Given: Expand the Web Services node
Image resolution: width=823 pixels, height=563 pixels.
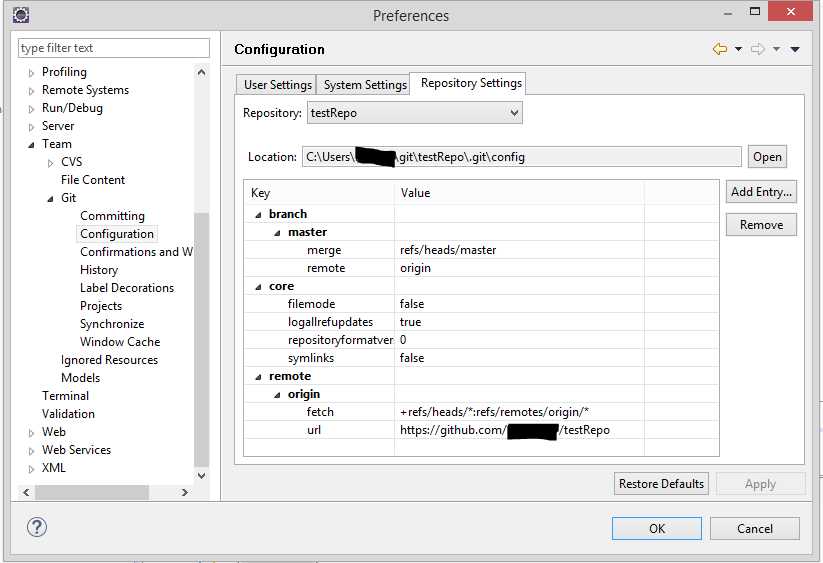Looking at the screenshot, I should tap(31, 451).
